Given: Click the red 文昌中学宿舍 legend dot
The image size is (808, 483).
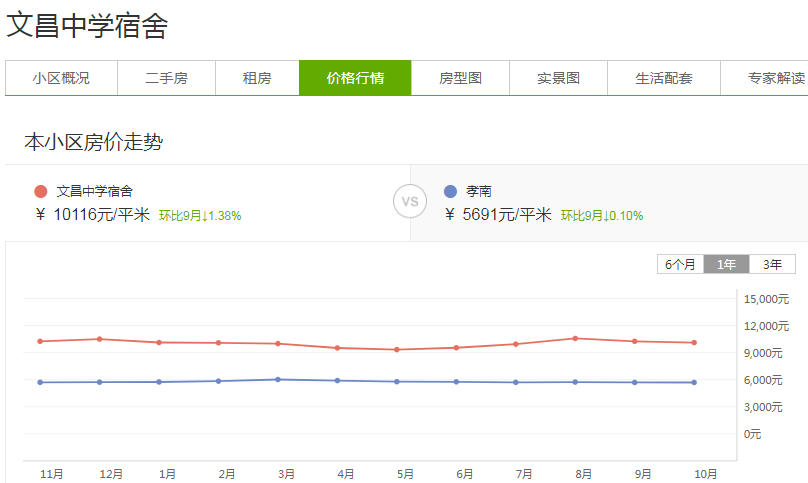Looking at the screenshot, I should 40,191.
